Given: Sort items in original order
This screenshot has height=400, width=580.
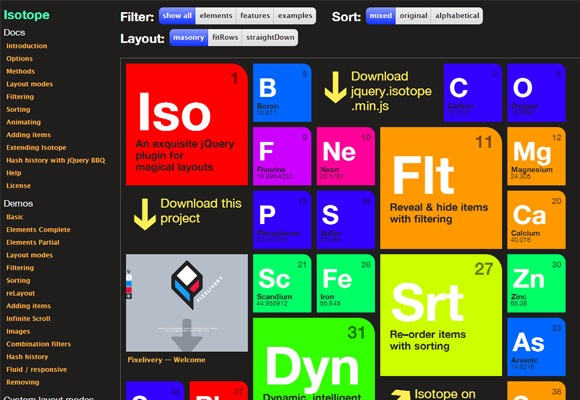Looking at the screenshot, I should [x=413, y=16].
